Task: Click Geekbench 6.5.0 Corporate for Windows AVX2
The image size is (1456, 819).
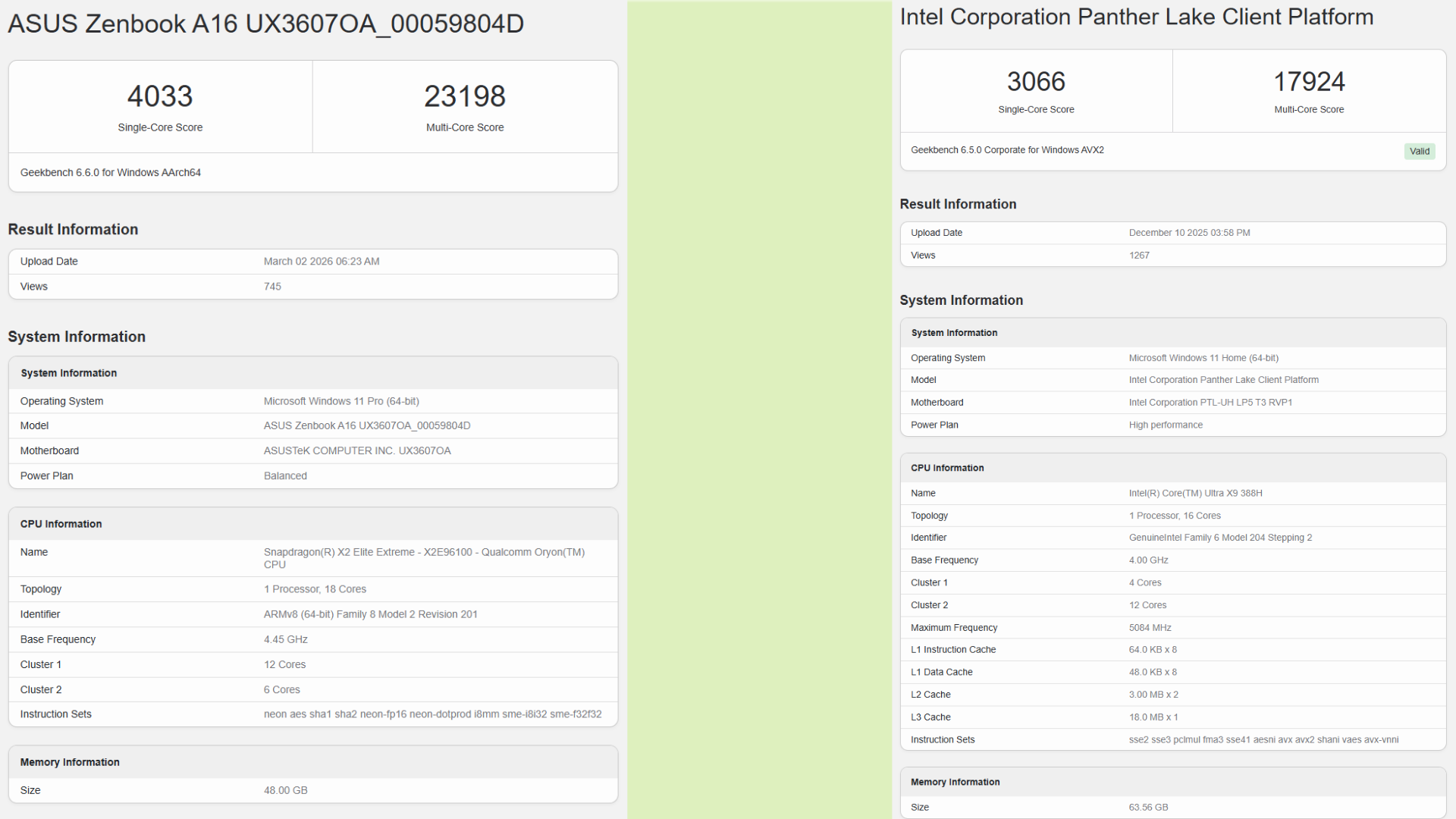Action: (x=1008, y=149)
